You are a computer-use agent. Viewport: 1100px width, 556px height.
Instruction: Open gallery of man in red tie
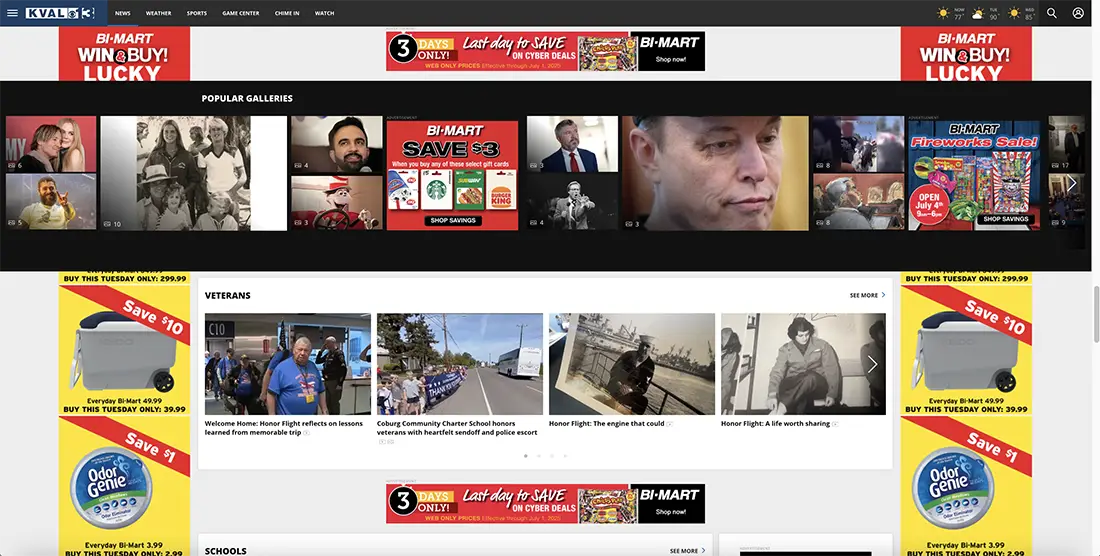(572, 144)
